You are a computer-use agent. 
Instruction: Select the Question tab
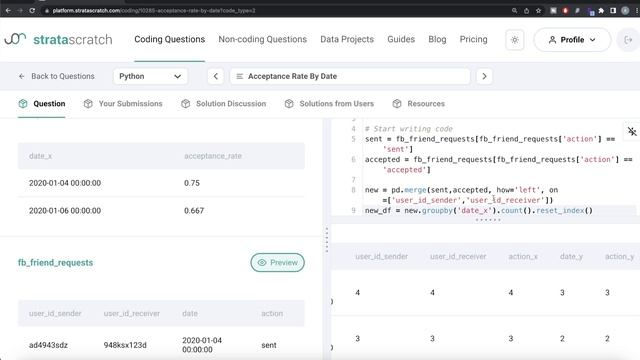pyautogui.click(x=42, y=104)
